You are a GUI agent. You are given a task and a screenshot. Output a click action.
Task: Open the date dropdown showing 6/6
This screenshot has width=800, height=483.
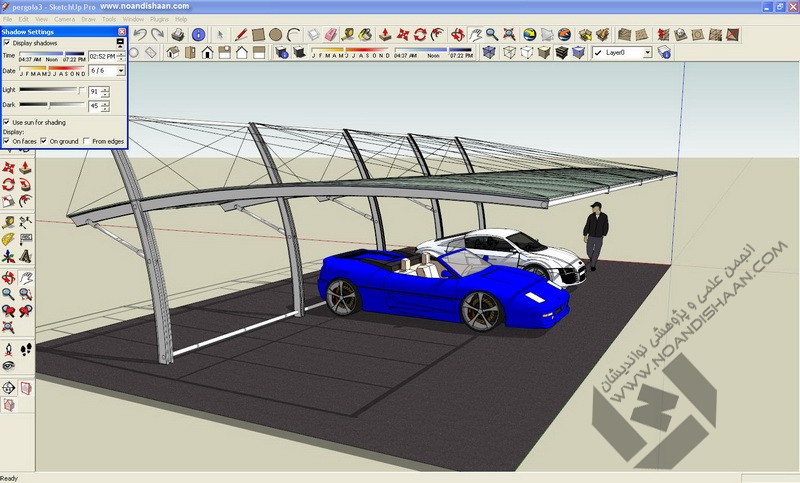click(x=121, y=71)
